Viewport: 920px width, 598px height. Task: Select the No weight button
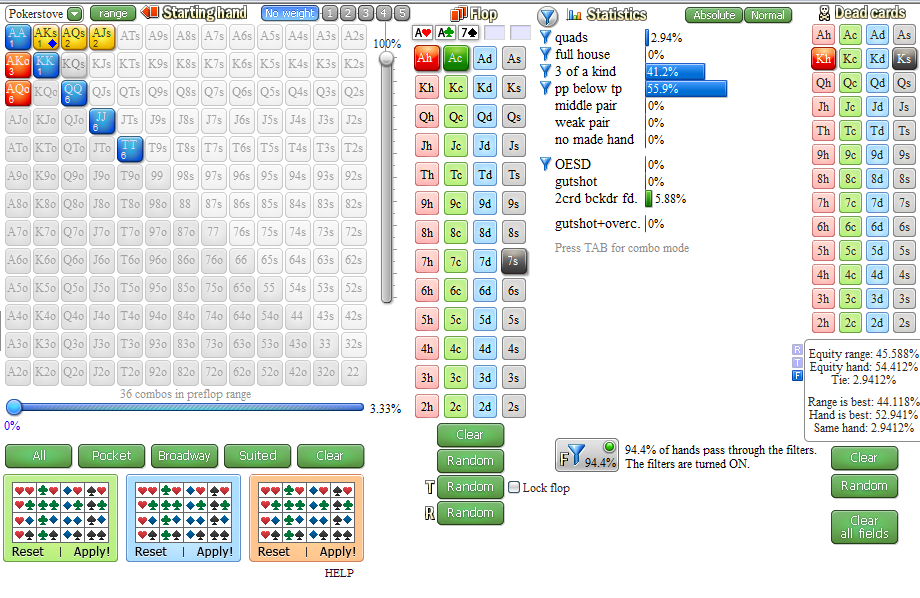click(x=290, y=13)
